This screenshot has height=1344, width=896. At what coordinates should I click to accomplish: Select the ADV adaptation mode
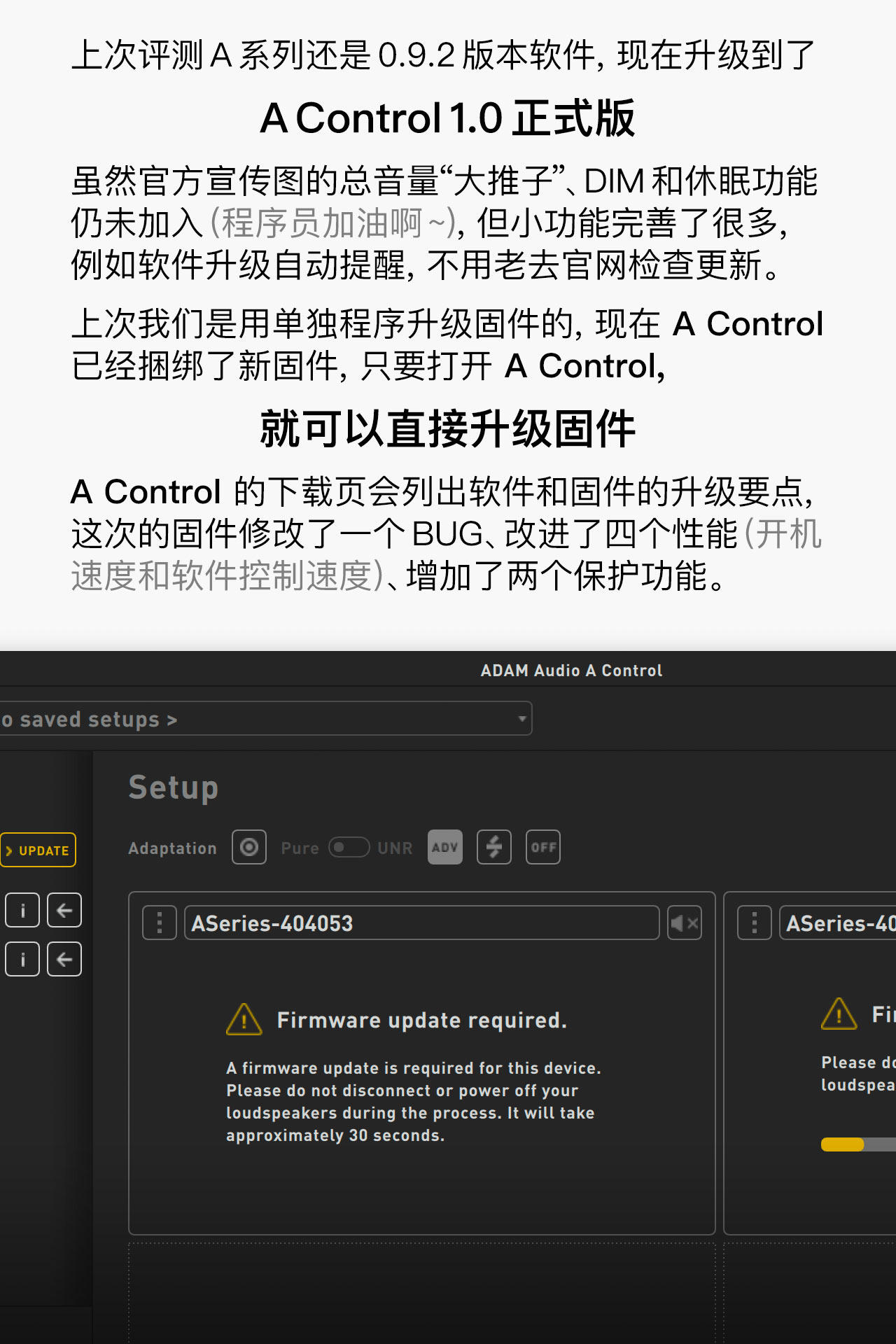(x=445, y=847)
